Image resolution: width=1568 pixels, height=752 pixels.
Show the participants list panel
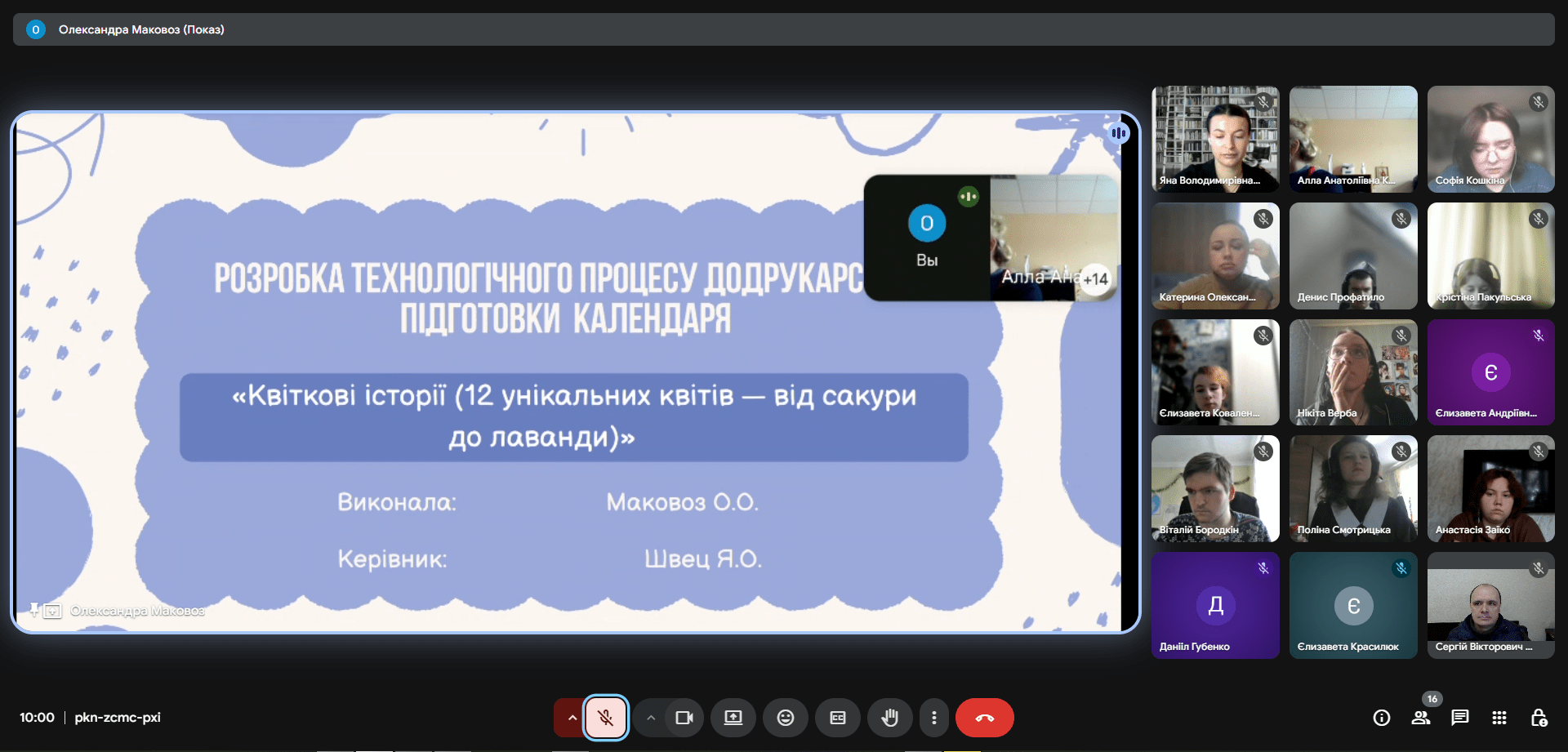[1421, 718]
